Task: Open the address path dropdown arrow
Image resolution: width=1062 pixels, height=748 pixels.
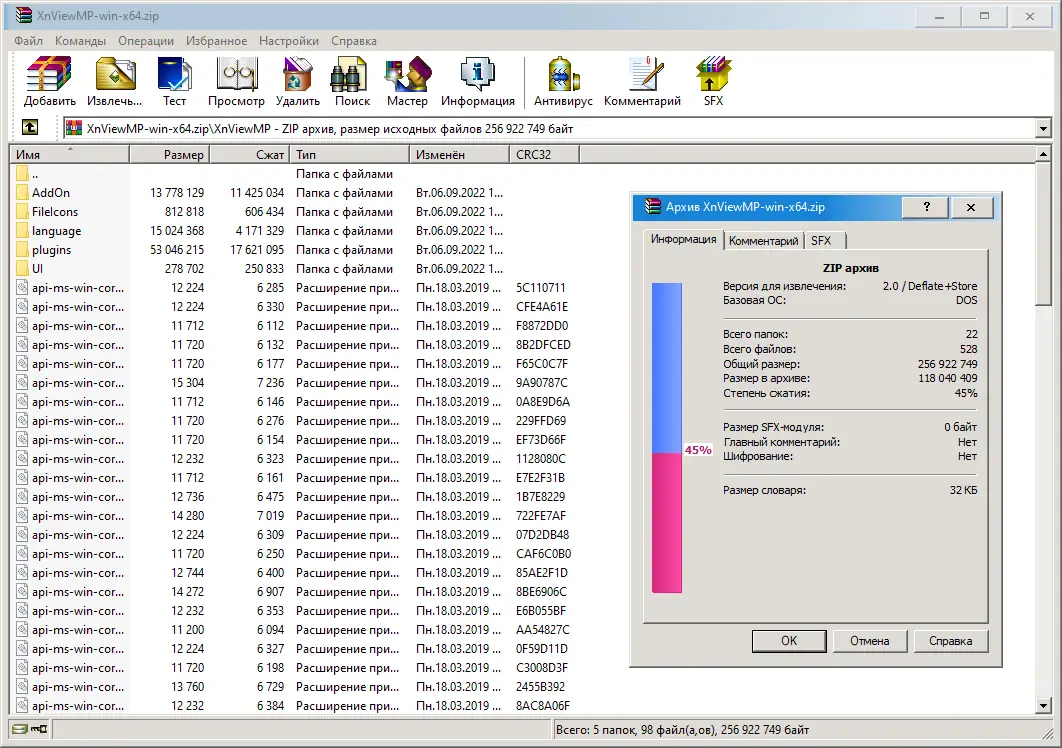Action: (x=1042, y=128)
